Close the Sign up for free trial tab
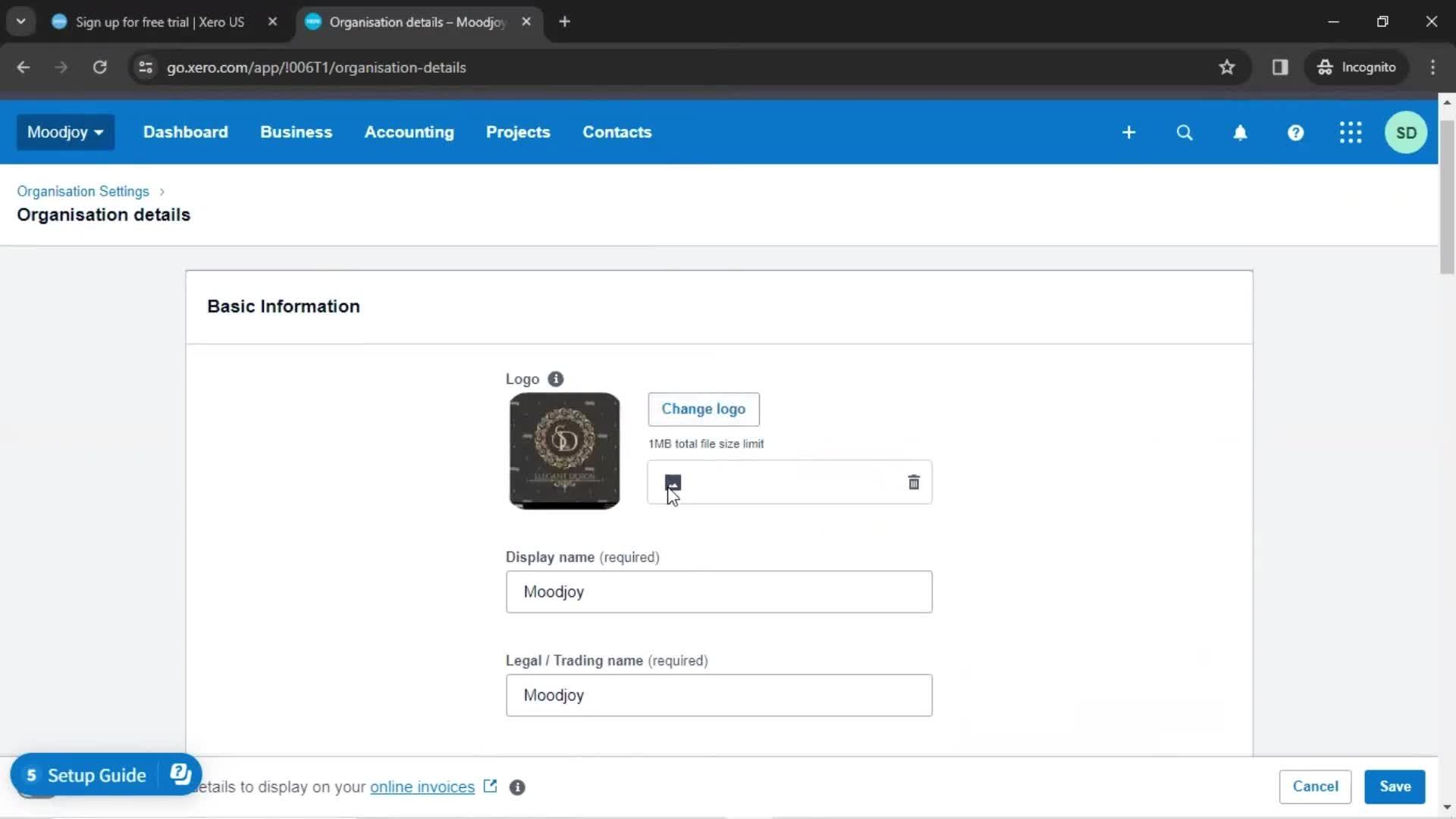Viewport: 1456px width, 819px height. point(272,22)
